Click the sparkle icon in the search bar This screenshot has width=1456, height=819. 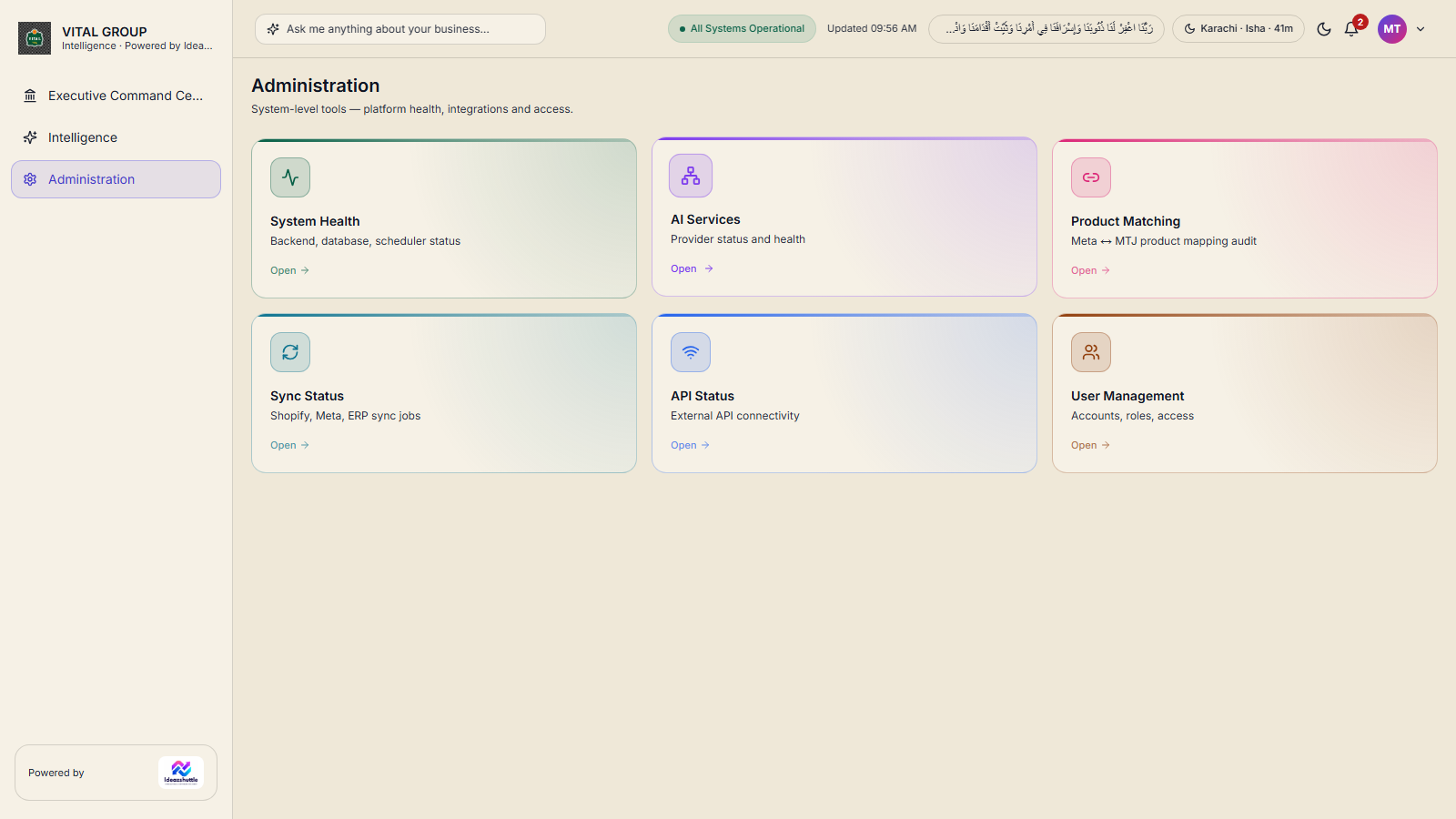[x=273, y=29]
